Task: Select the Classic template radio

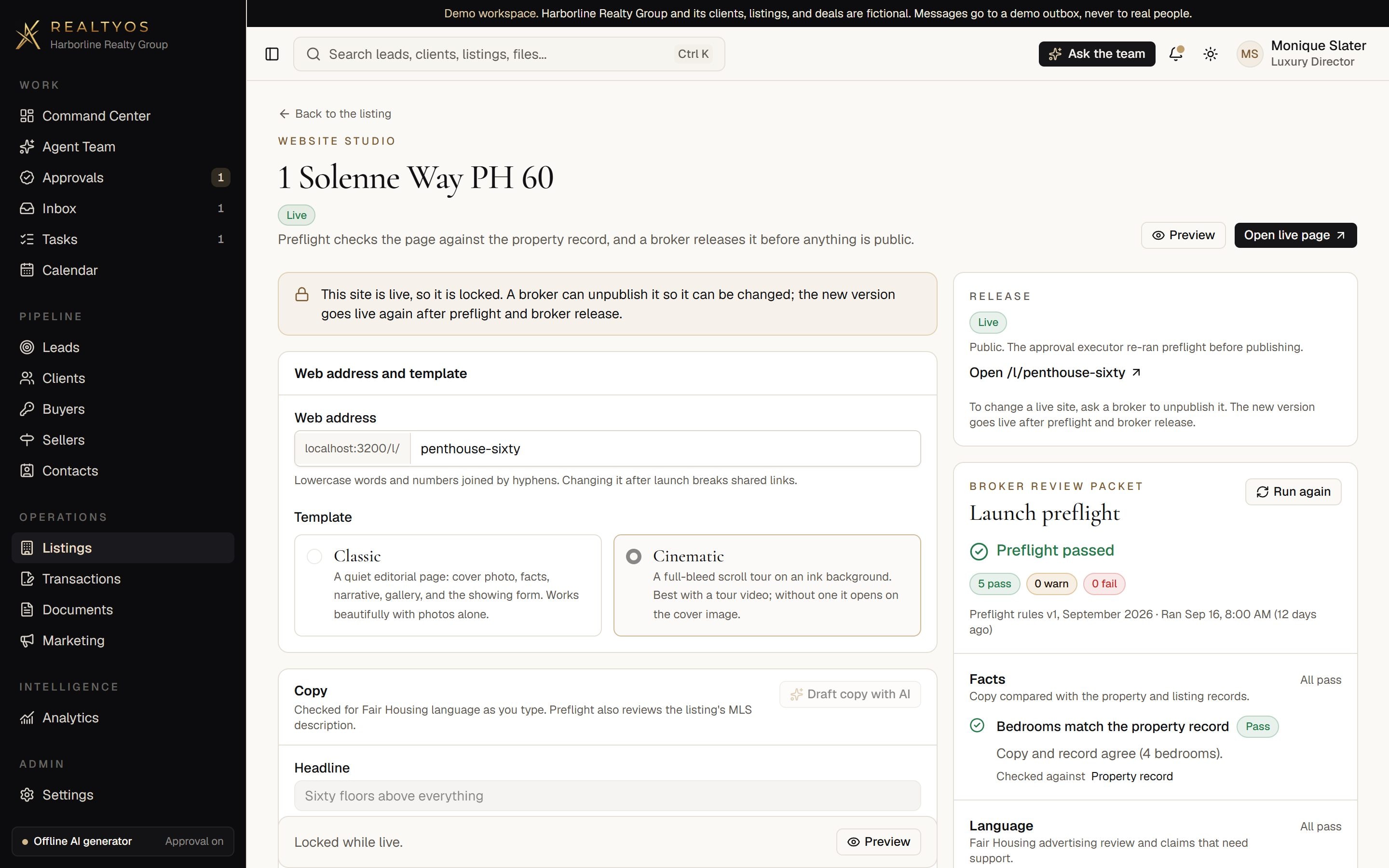Action: point(314,556)
